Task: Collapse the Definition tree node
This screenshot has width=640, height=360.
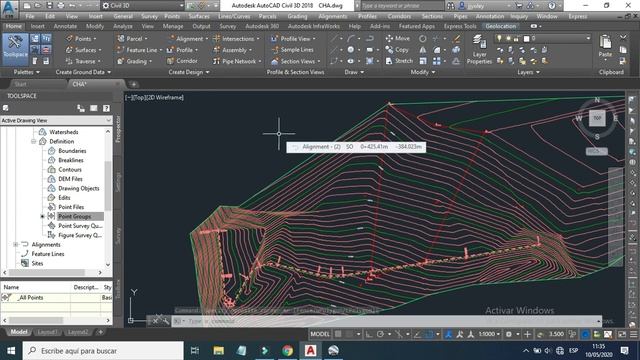Action: (33, 141)
